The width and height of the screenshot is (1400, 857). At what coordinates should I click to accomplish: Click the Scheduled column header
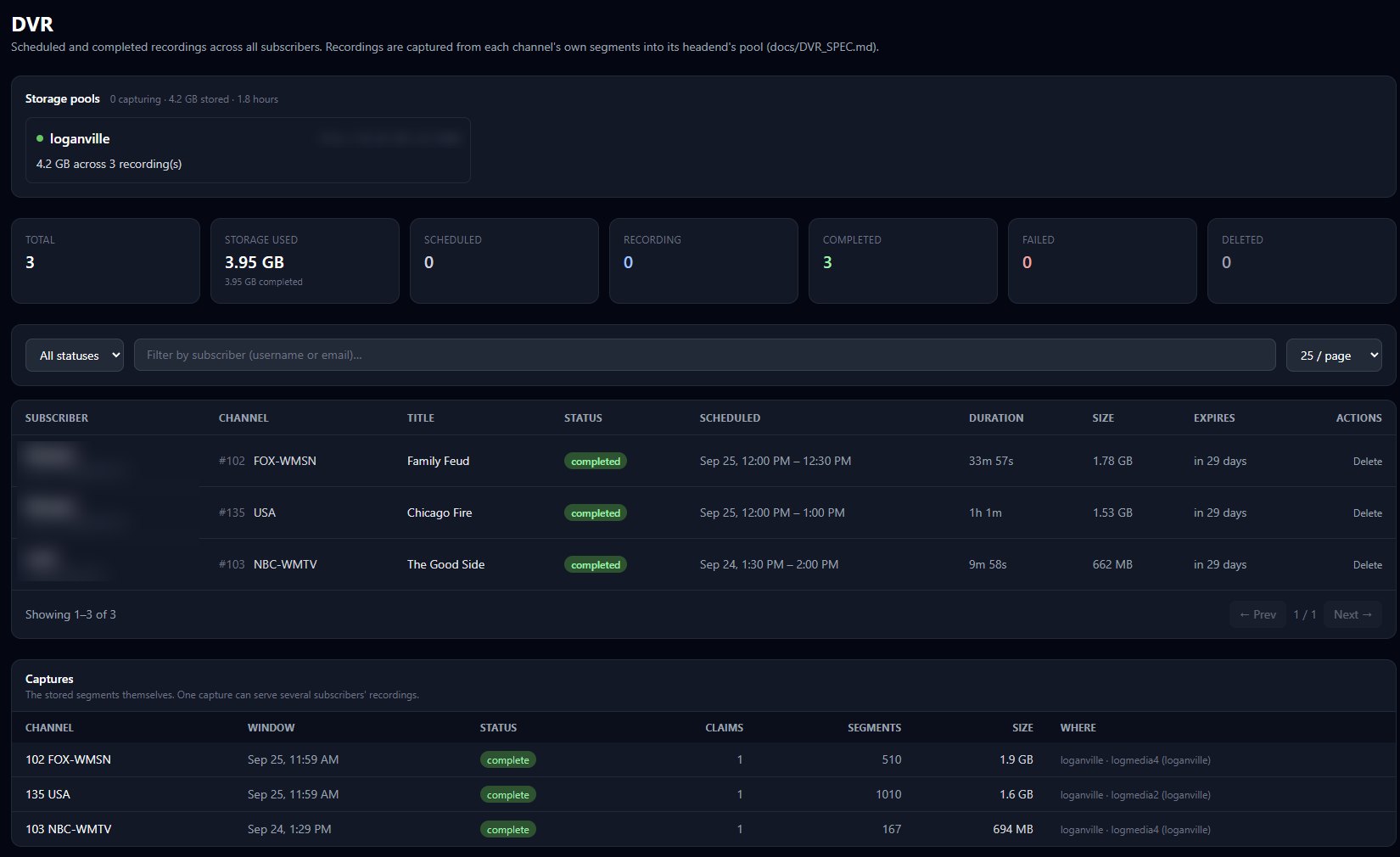click(730, 418)
